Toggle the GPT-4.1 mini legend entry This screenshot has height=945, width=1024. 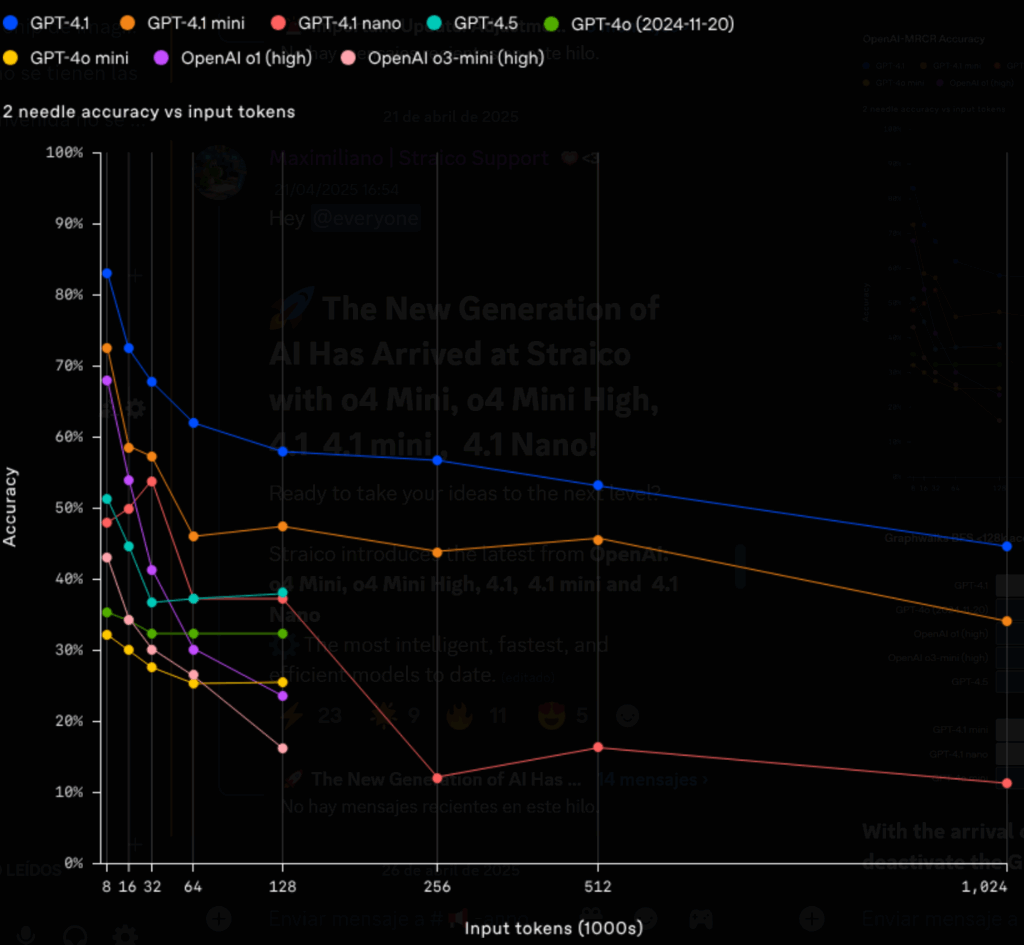tap(182, 24)
